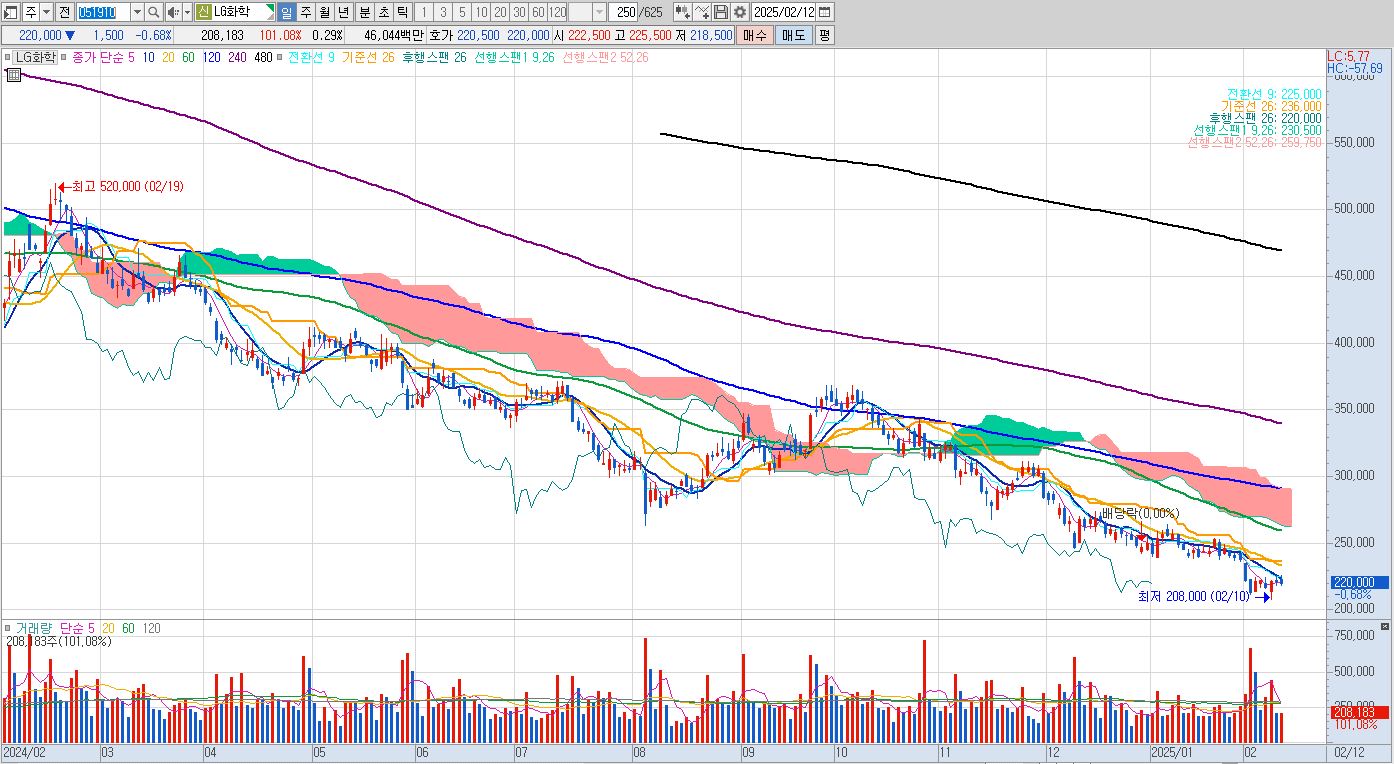Select the 5 interval preset button
The image size is (1394, 764).
click(461, 12)
